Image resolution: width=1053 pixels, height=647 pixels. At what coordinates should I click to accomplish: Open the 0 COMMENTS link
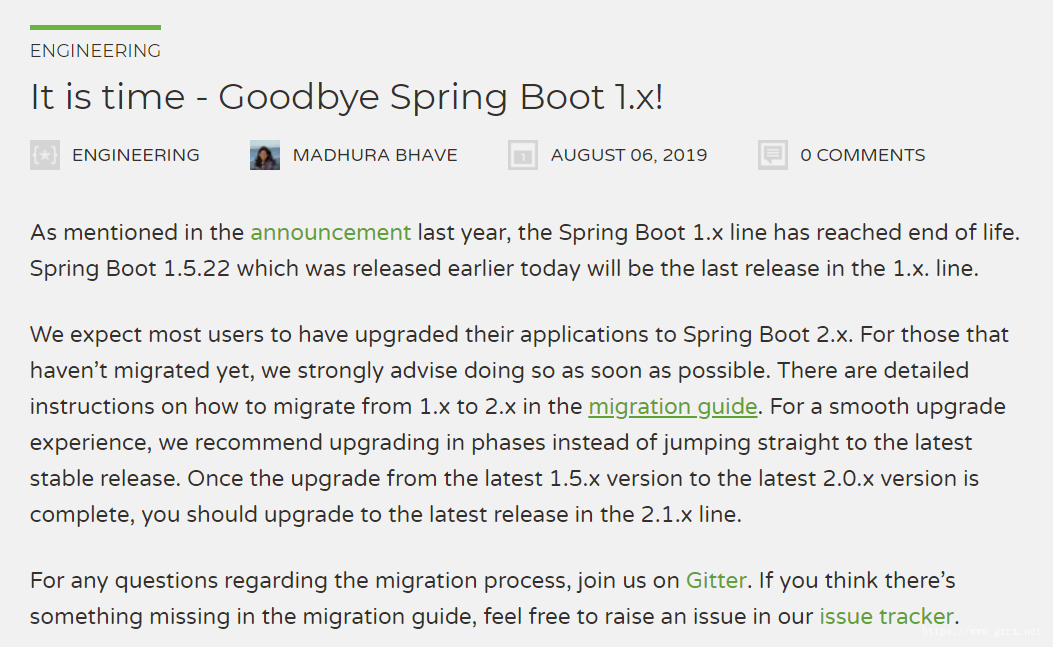[x=862, y=155]
